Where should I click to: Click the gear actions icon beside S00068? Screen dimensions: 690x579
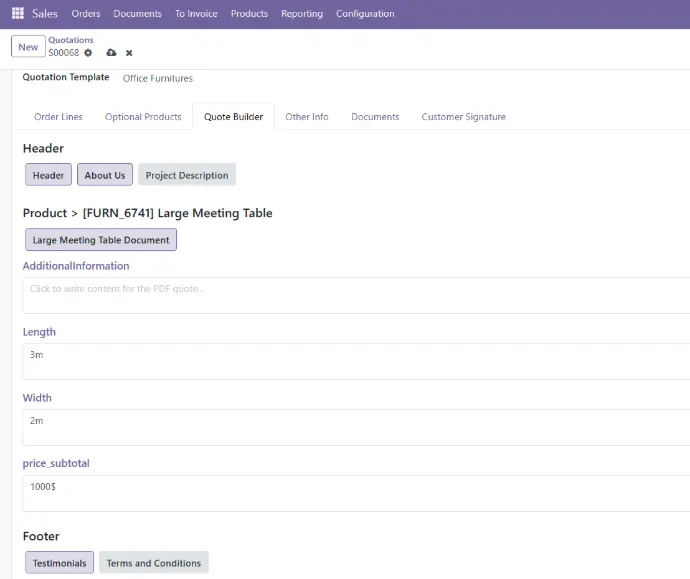point(88,53)
